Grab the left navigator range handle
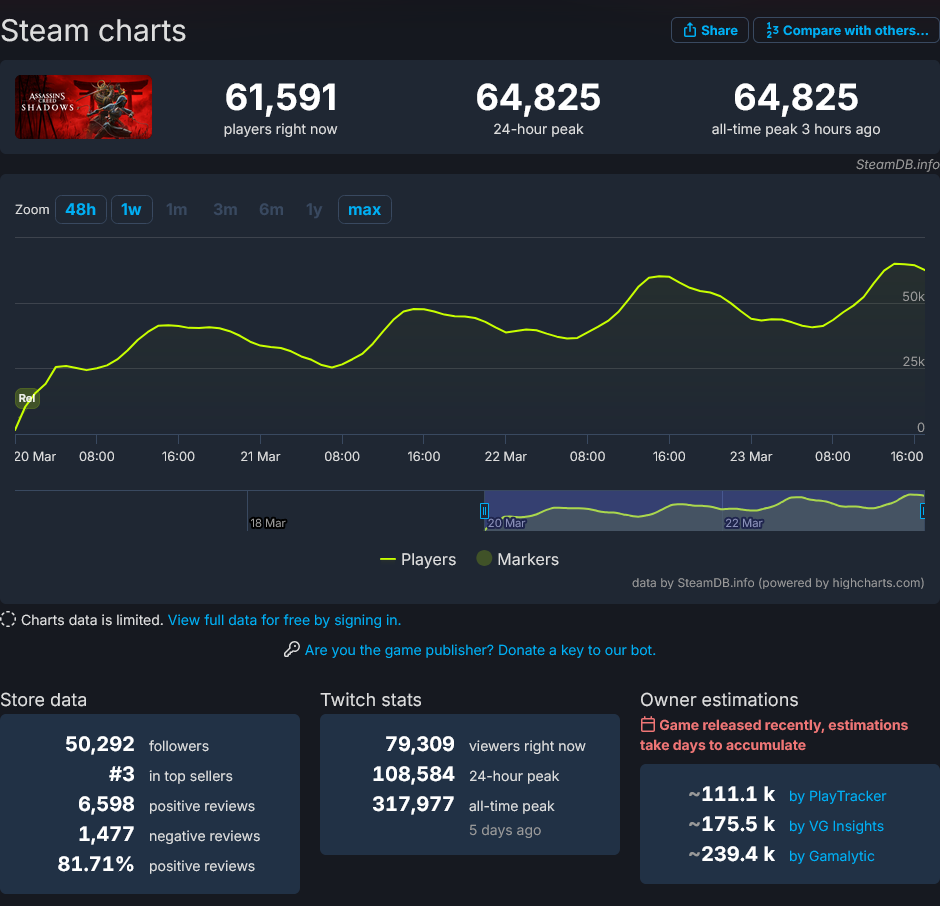 point(484,511)
